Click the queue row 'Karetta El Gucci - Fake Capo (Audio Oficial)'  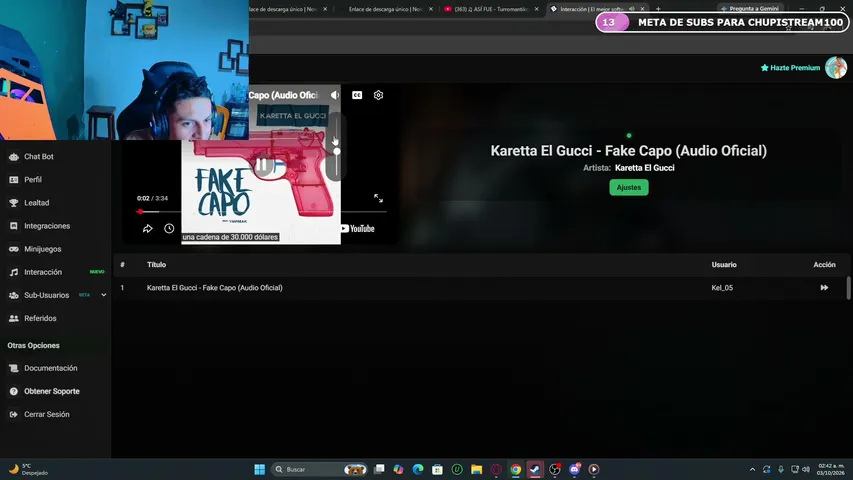(x=479, y=288)
